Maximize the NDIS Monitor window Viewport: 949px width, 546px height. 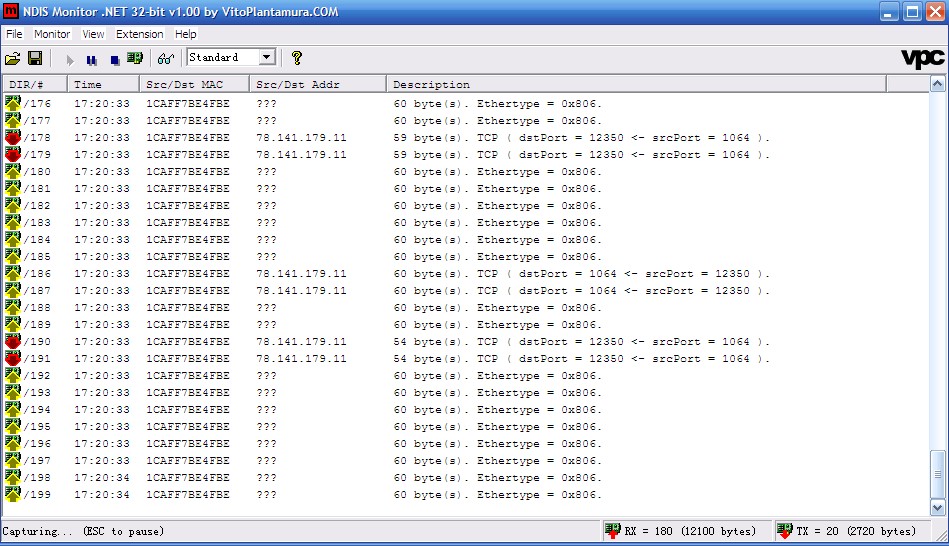(912, 12)
